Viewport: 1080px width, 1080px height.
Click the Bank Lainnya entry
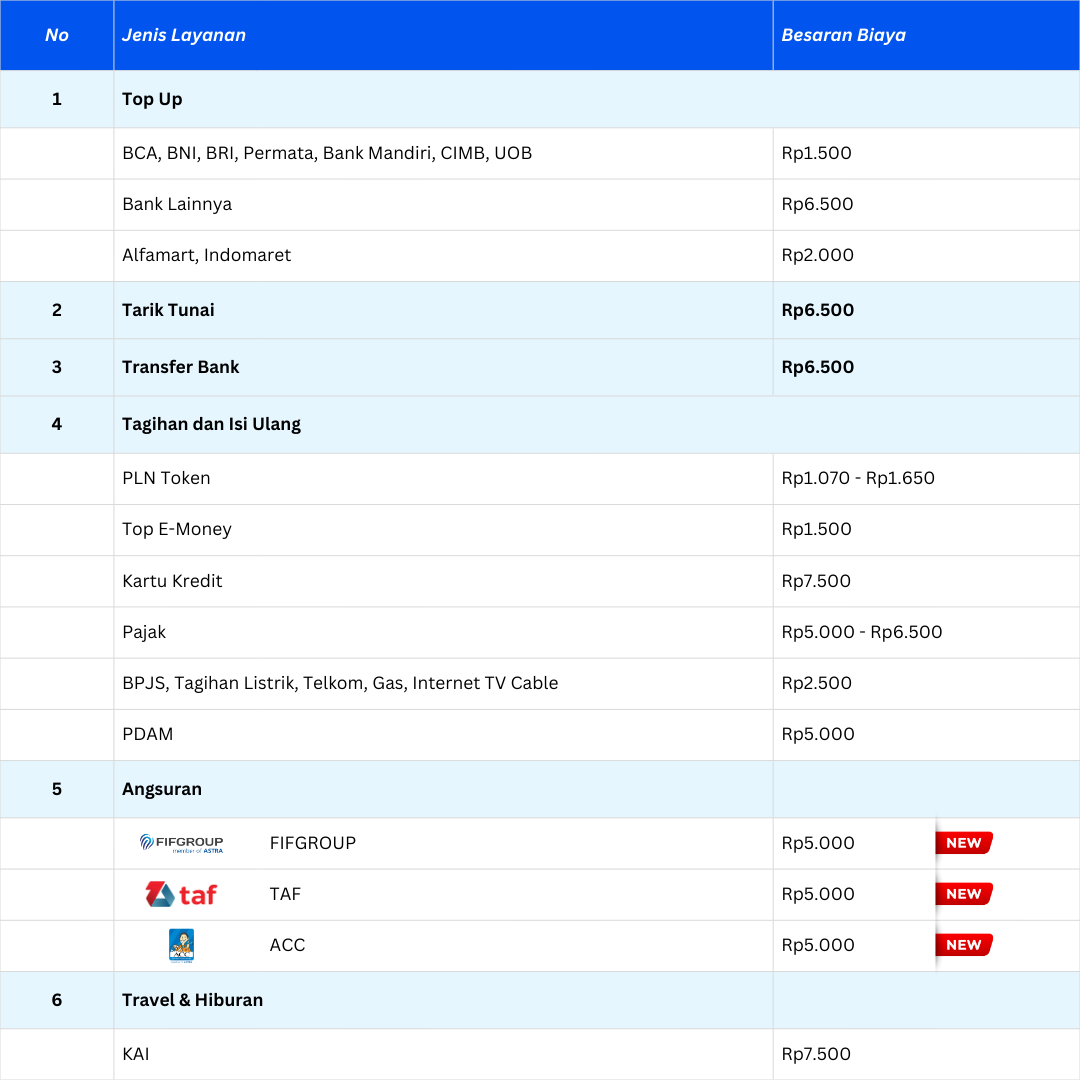coord(177,204)
